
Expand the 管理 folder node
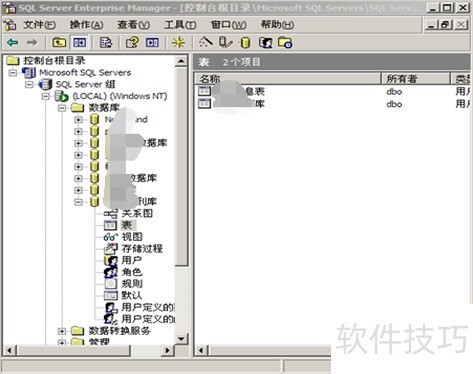62,342
